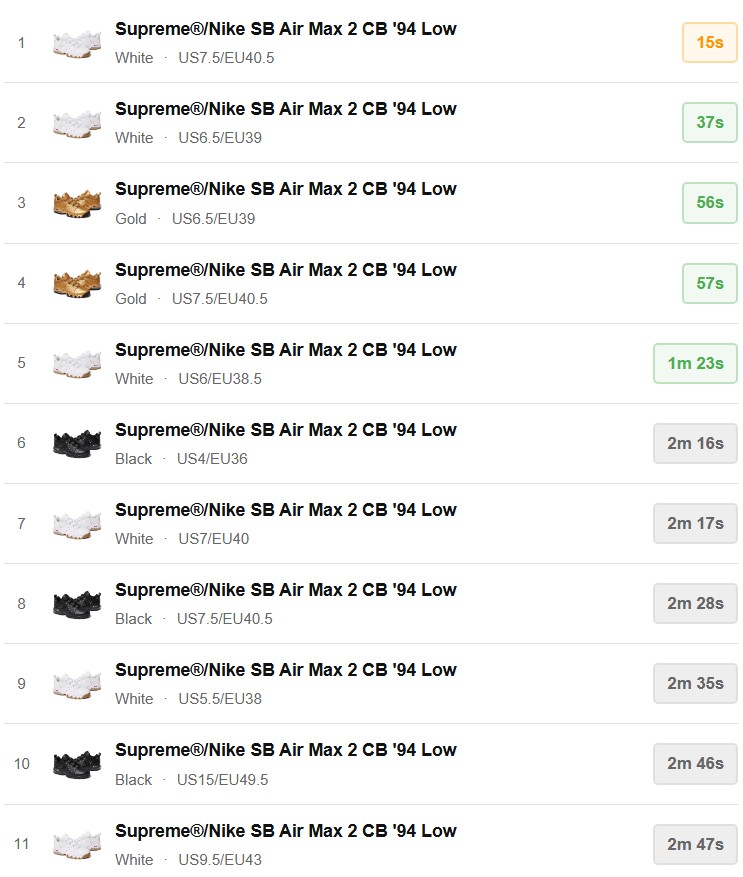Click the gray 2m 16s badge
Screen dimensions: 743x877
coord(695,443)
